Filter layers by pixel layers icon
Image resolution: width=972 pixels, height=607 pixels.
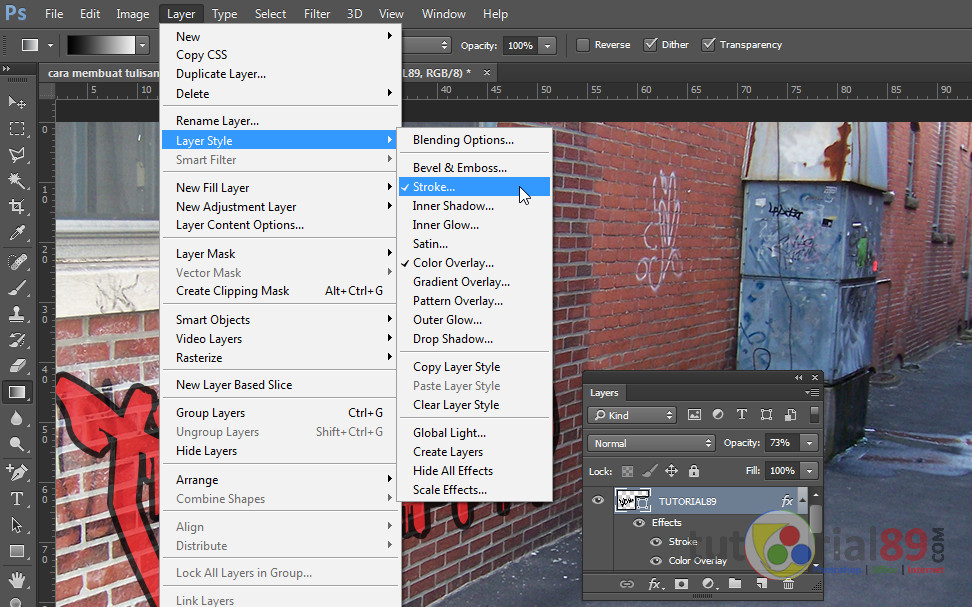(694, 415)
